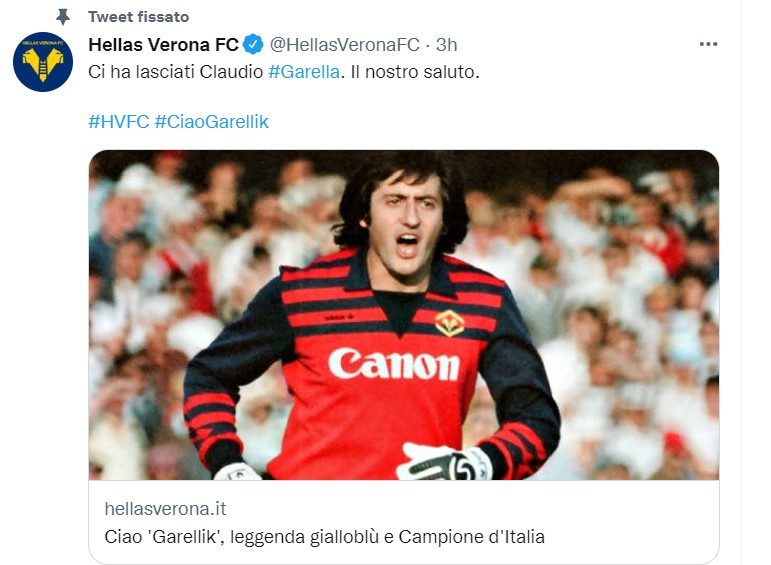
Task: Click the Hellas Verona FC profile avatar
Action: point(43,62)
